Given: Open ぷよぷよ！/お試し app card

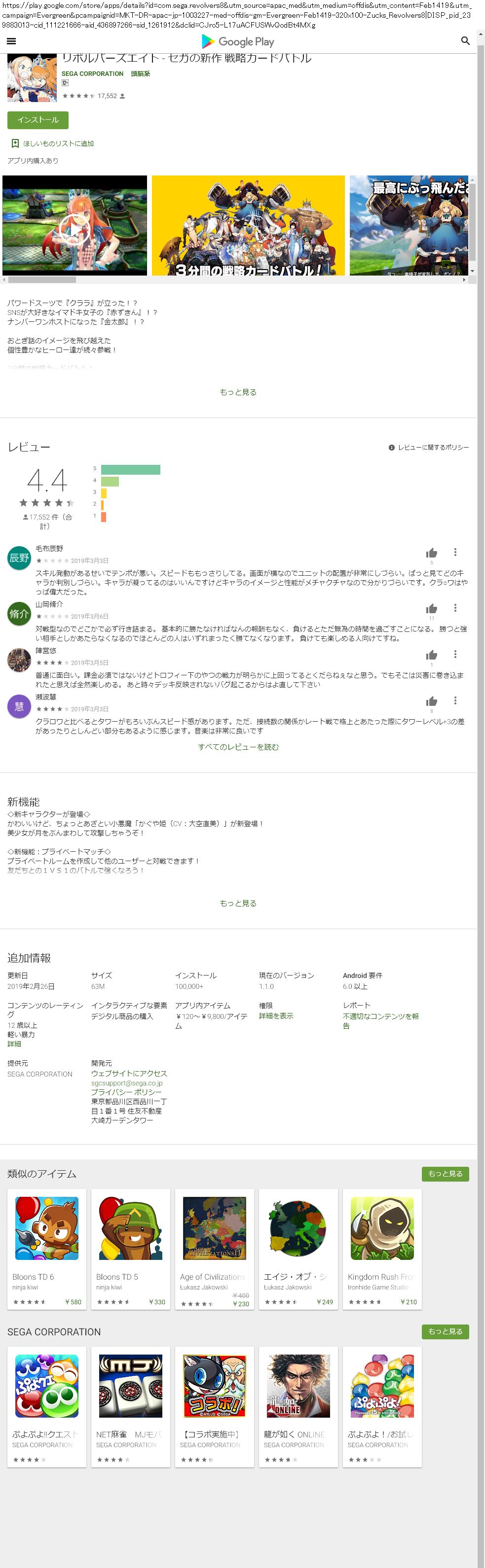Looking at the screenshot, I should click(382, 1407).
